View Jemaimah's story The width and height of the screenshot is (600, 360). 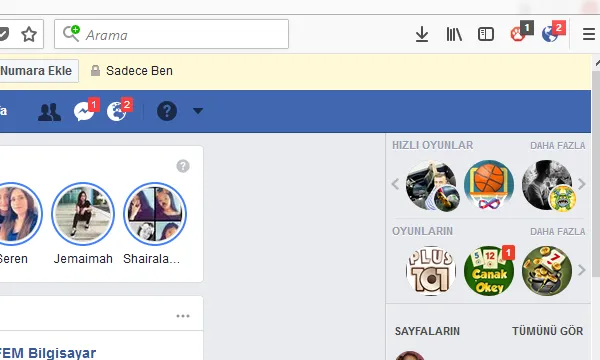pyautogui.click(x=83, y=213)
